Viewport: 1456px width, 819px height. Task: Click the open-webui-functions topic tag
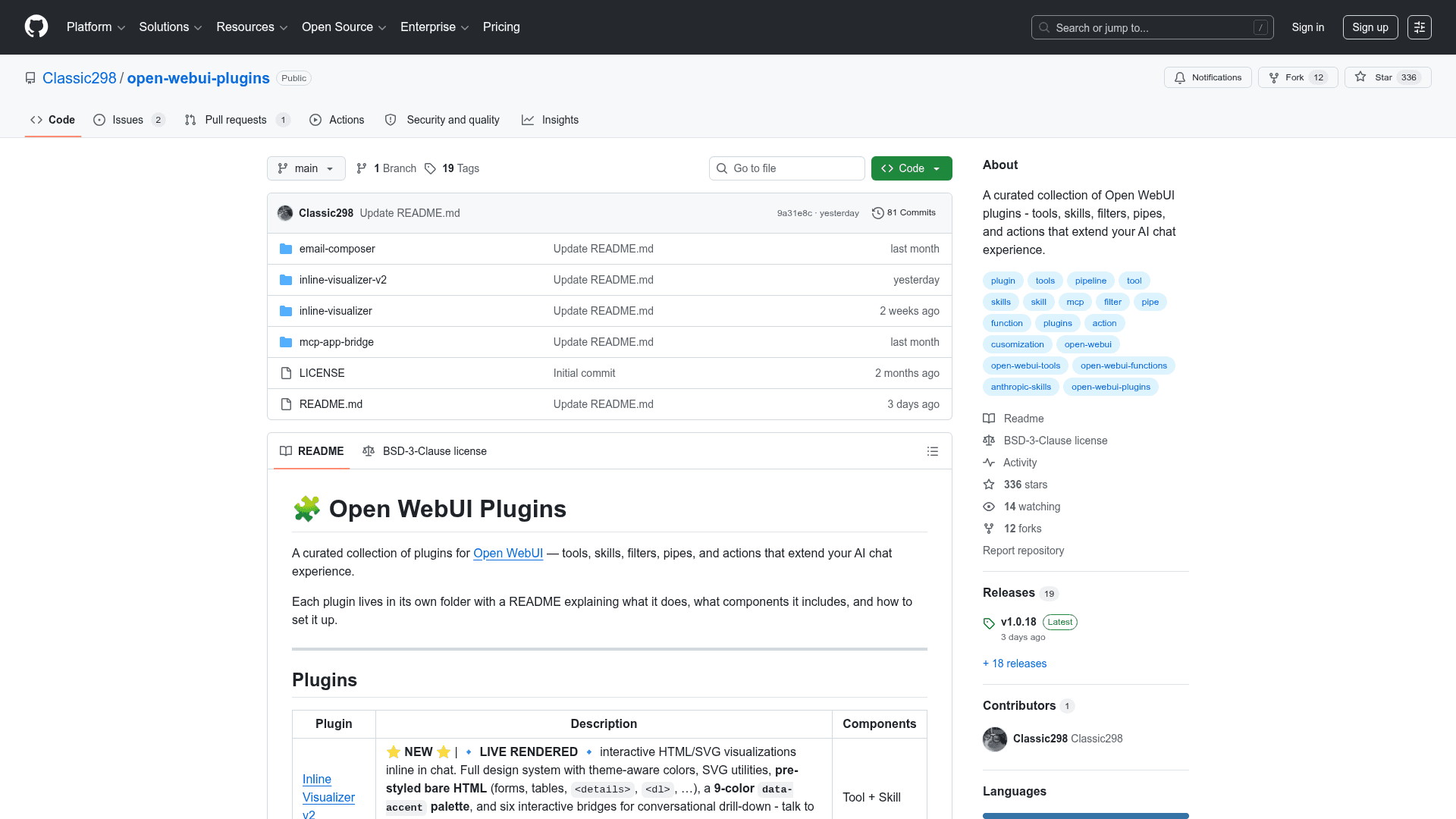[x=1124, y=366]
